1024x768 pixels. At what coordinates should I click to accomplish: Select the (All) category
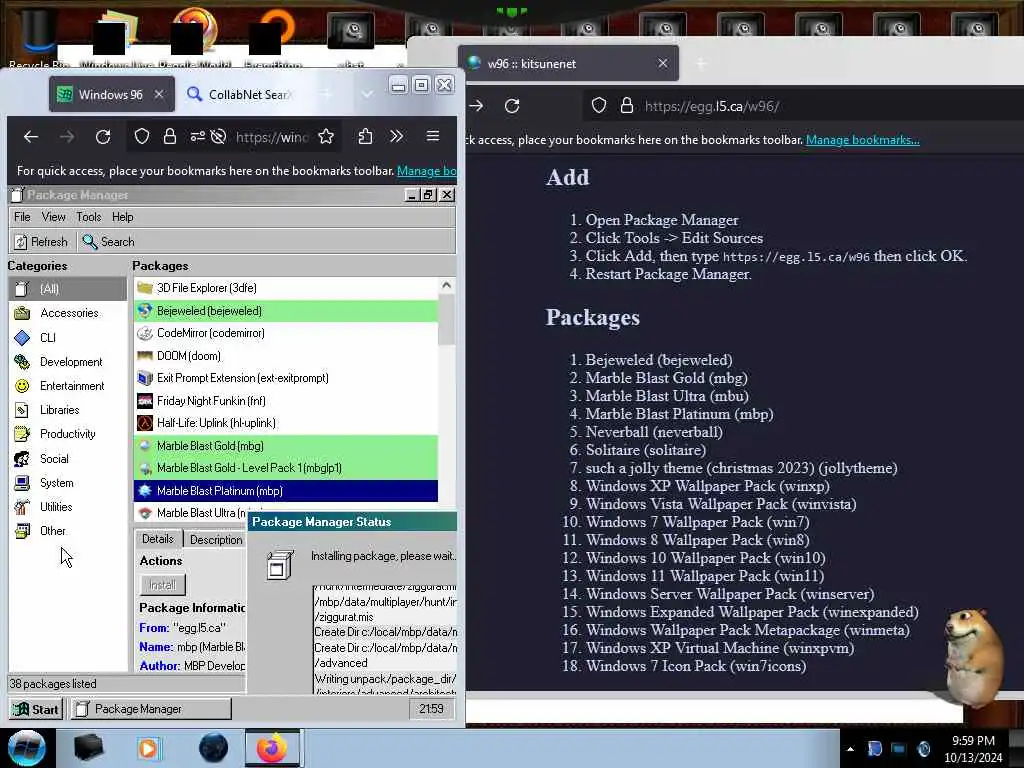pos(68,289)
